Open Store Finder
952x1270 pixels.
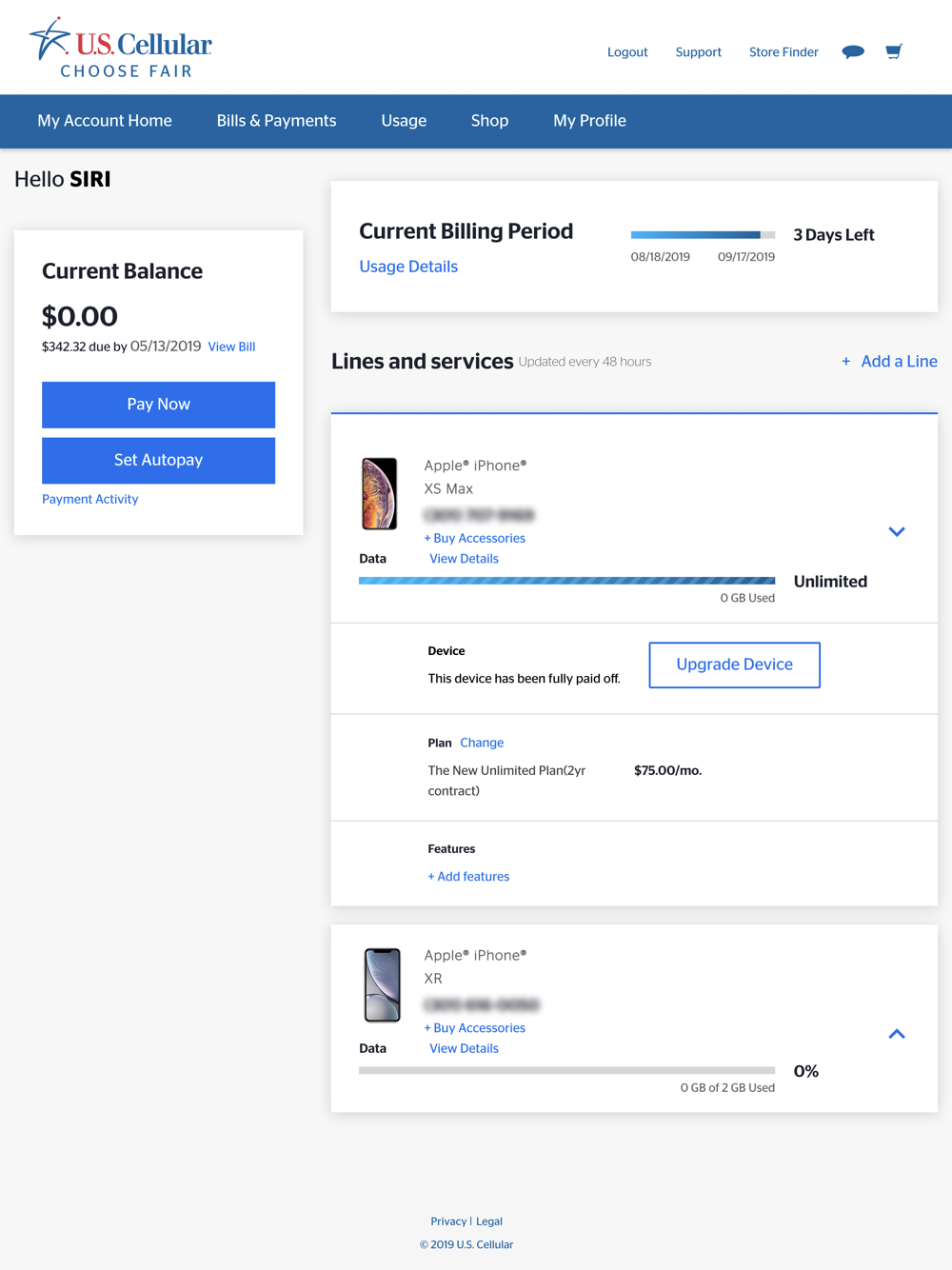(783, 52)
